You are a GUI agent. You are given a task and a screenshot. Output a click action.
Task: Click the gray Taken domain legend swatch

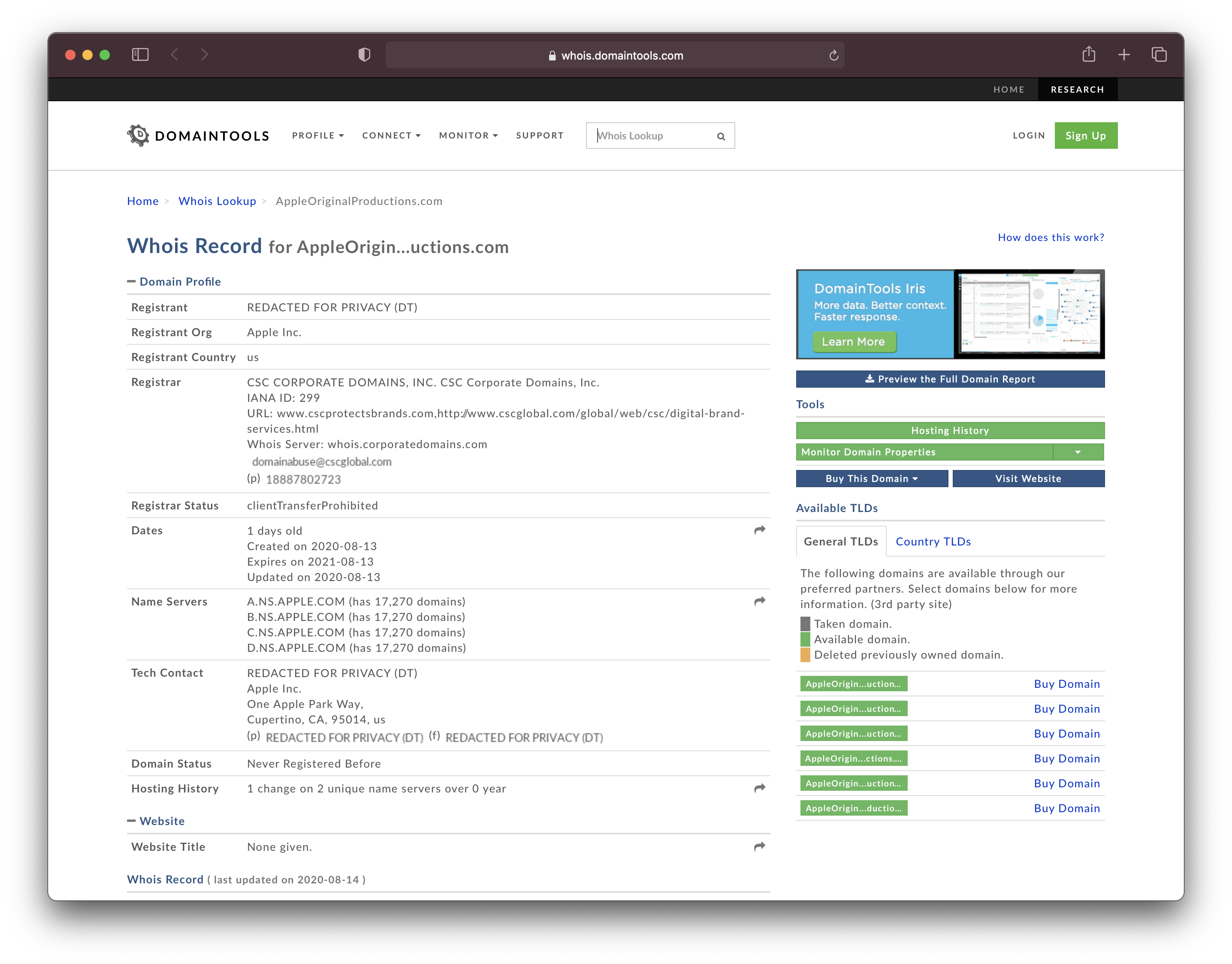805,624
